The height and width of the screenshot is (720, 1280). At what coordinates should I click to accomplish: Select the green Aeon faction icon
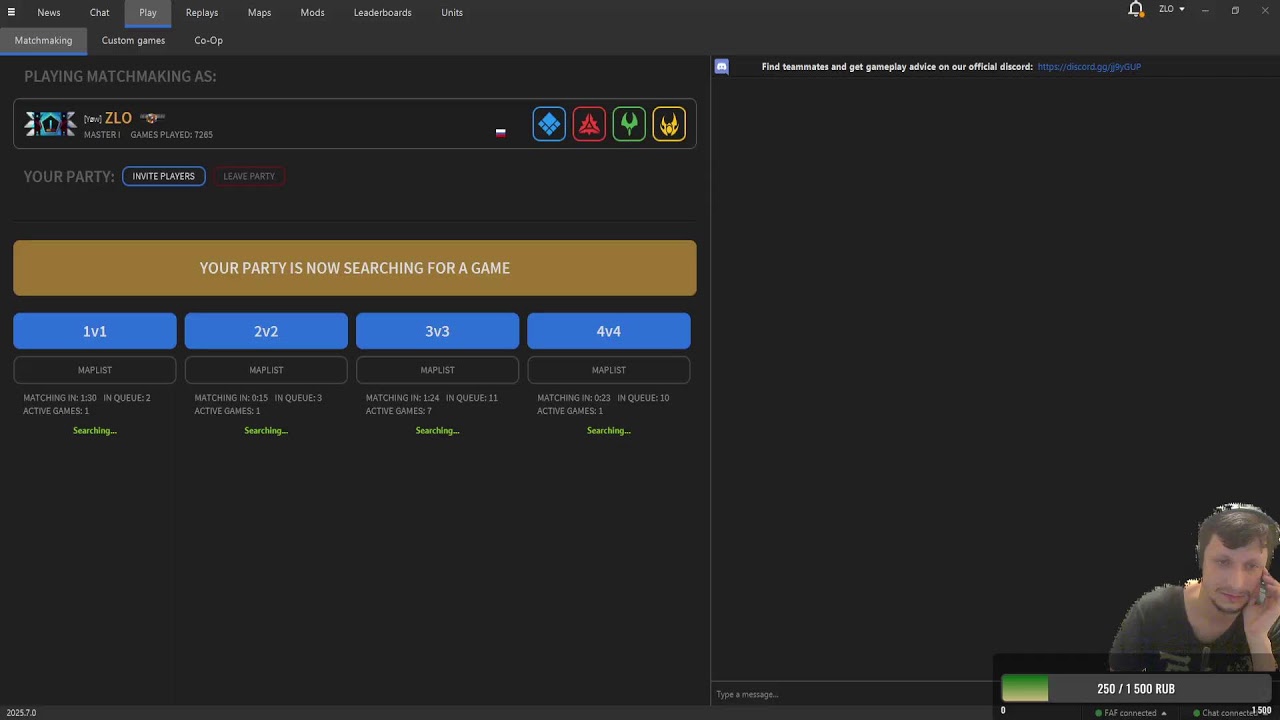pos(629,124)
